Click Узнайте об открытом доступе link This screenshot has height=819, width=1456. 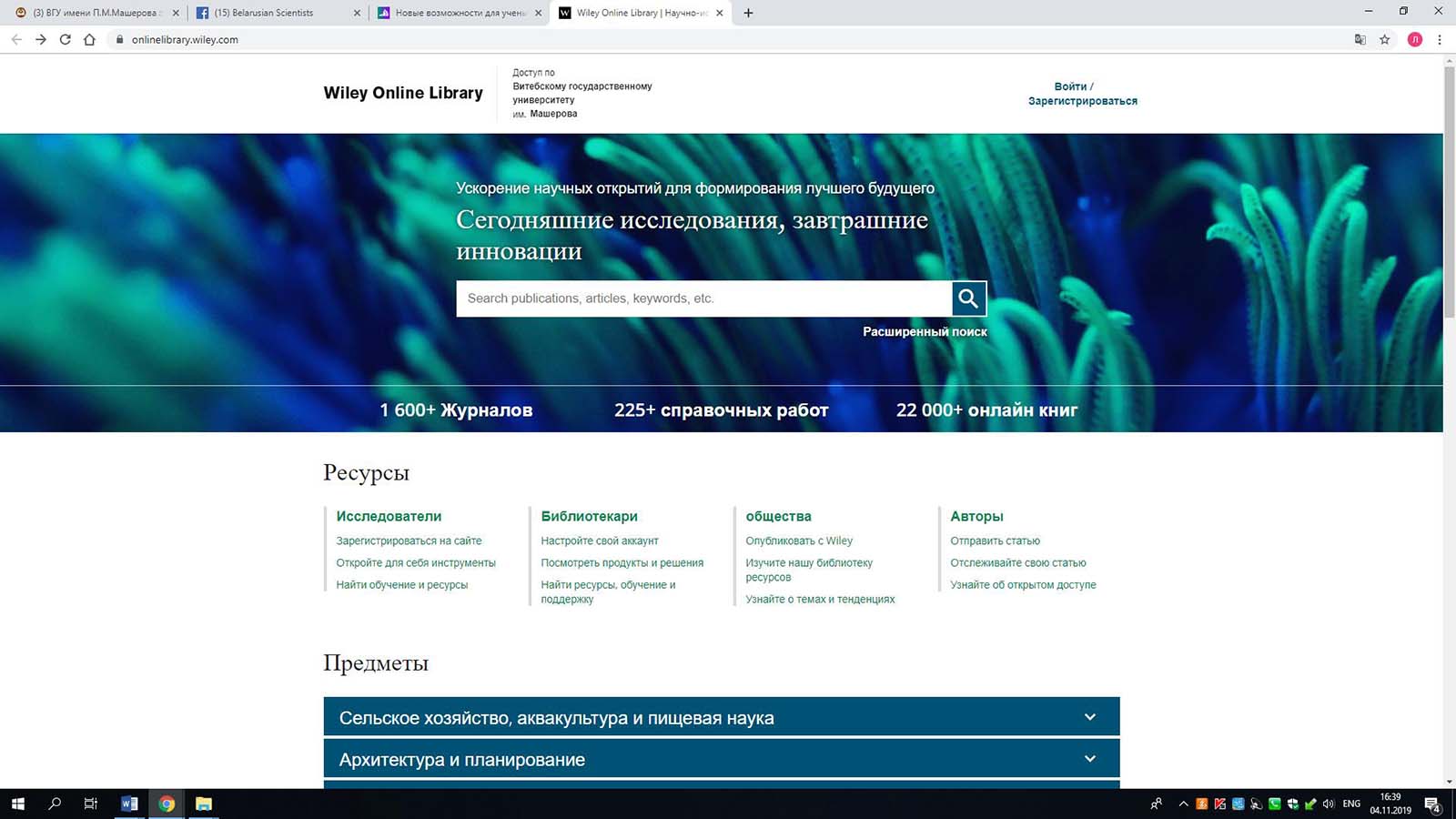[1023, 584]
